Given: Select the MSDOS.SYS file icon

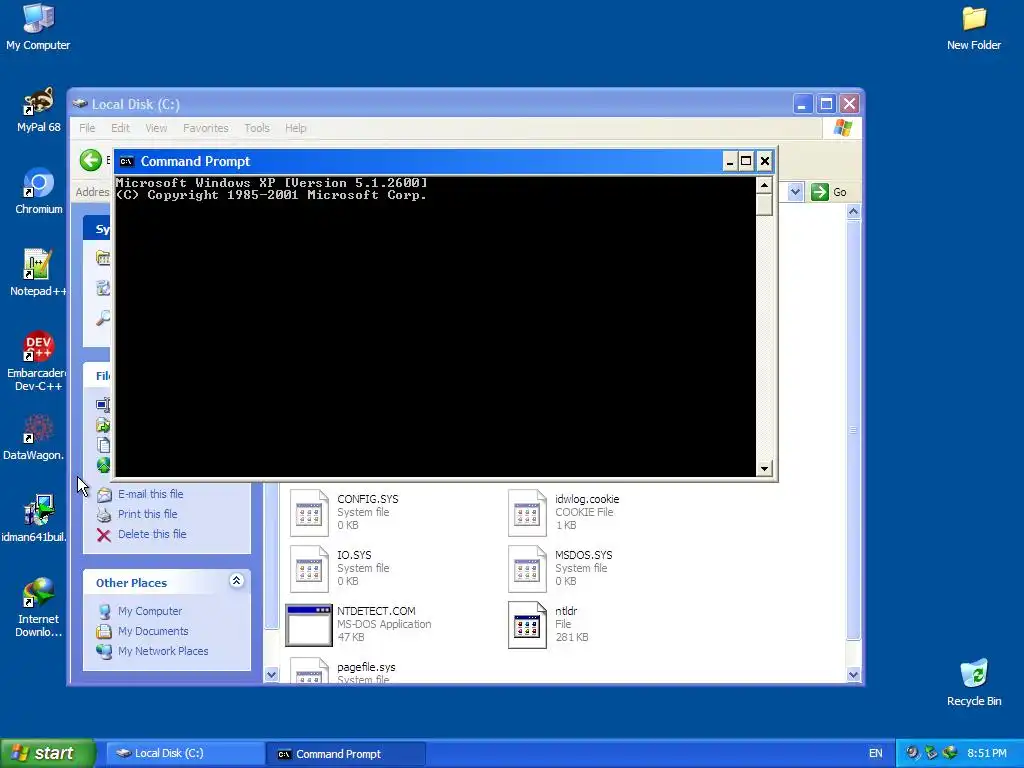Looking at the screenshot, I should (x=527, y=569).
